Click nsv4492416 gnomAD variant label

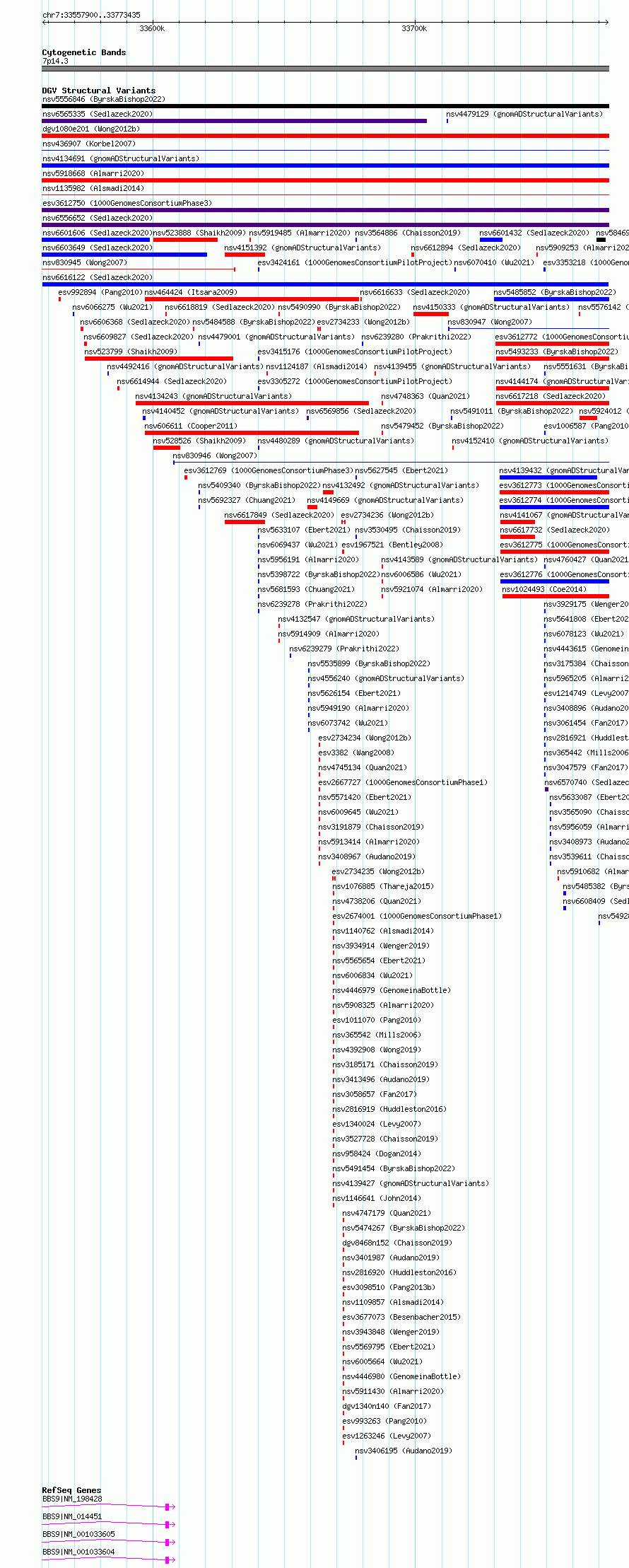pos(185,367)
